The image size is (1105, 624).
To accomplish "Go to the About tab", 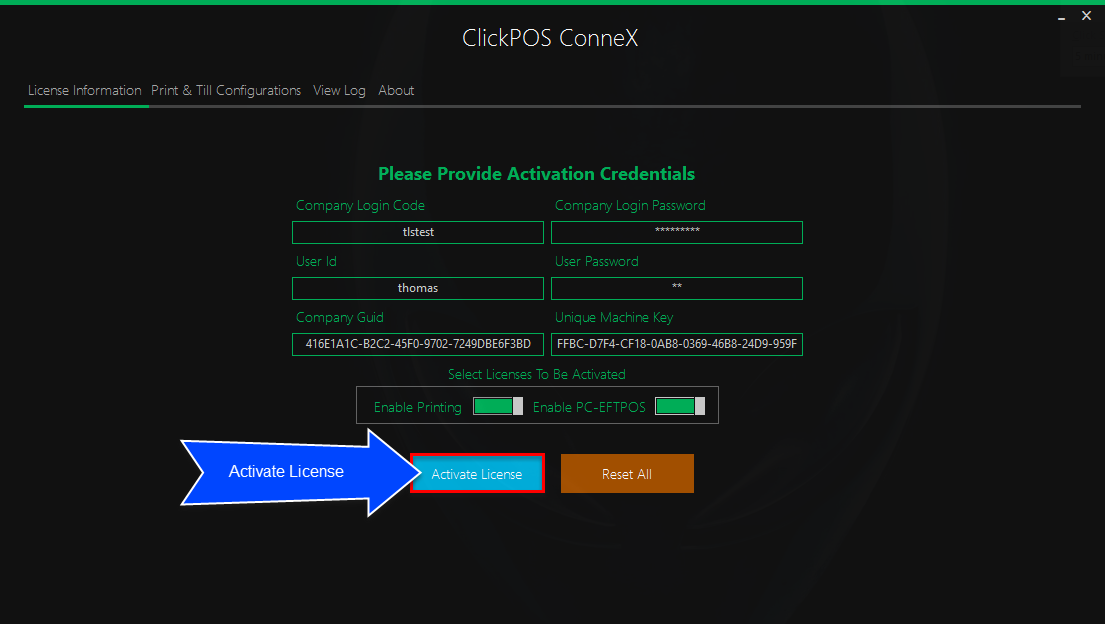I will 396,90.
